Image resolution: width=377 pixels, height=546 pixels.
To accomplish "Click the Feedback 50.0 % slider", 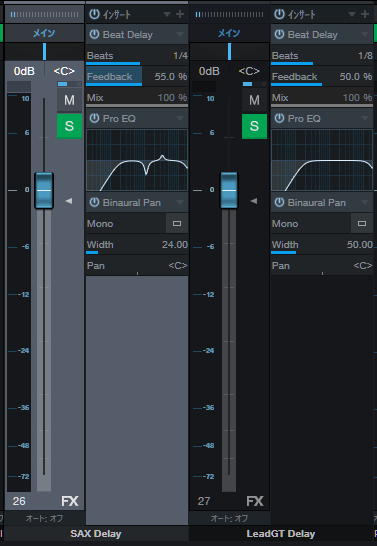I will point(322,76).
